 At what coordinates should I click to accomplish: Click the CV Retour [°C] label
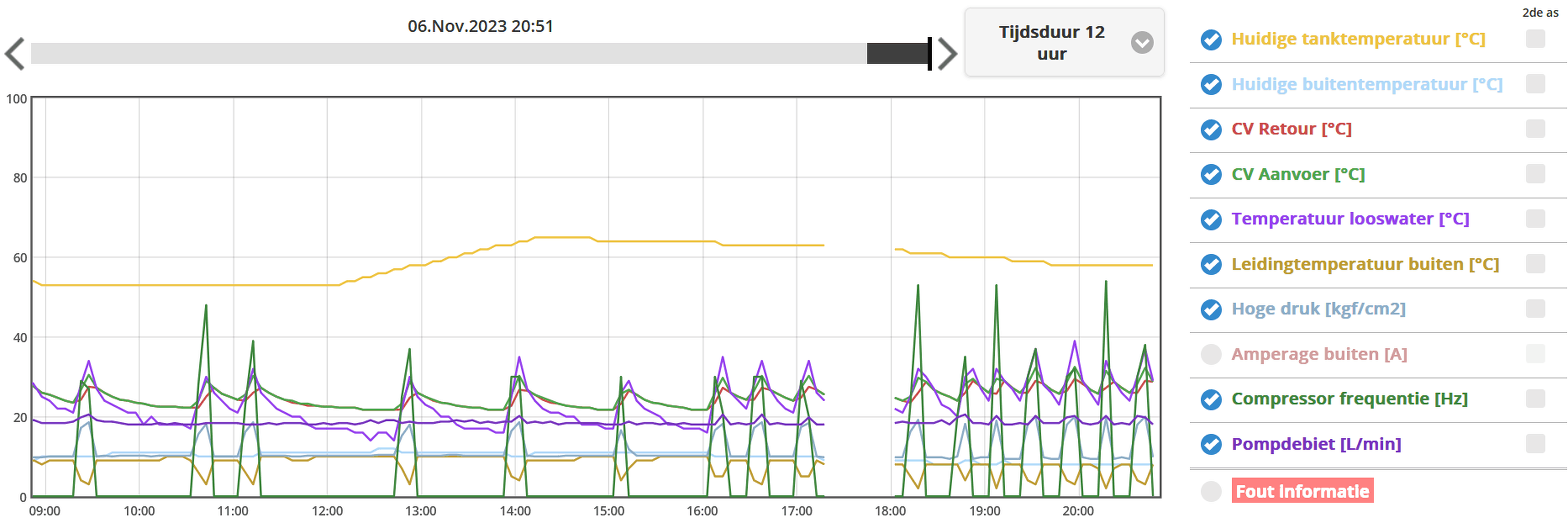(1291, 129)
